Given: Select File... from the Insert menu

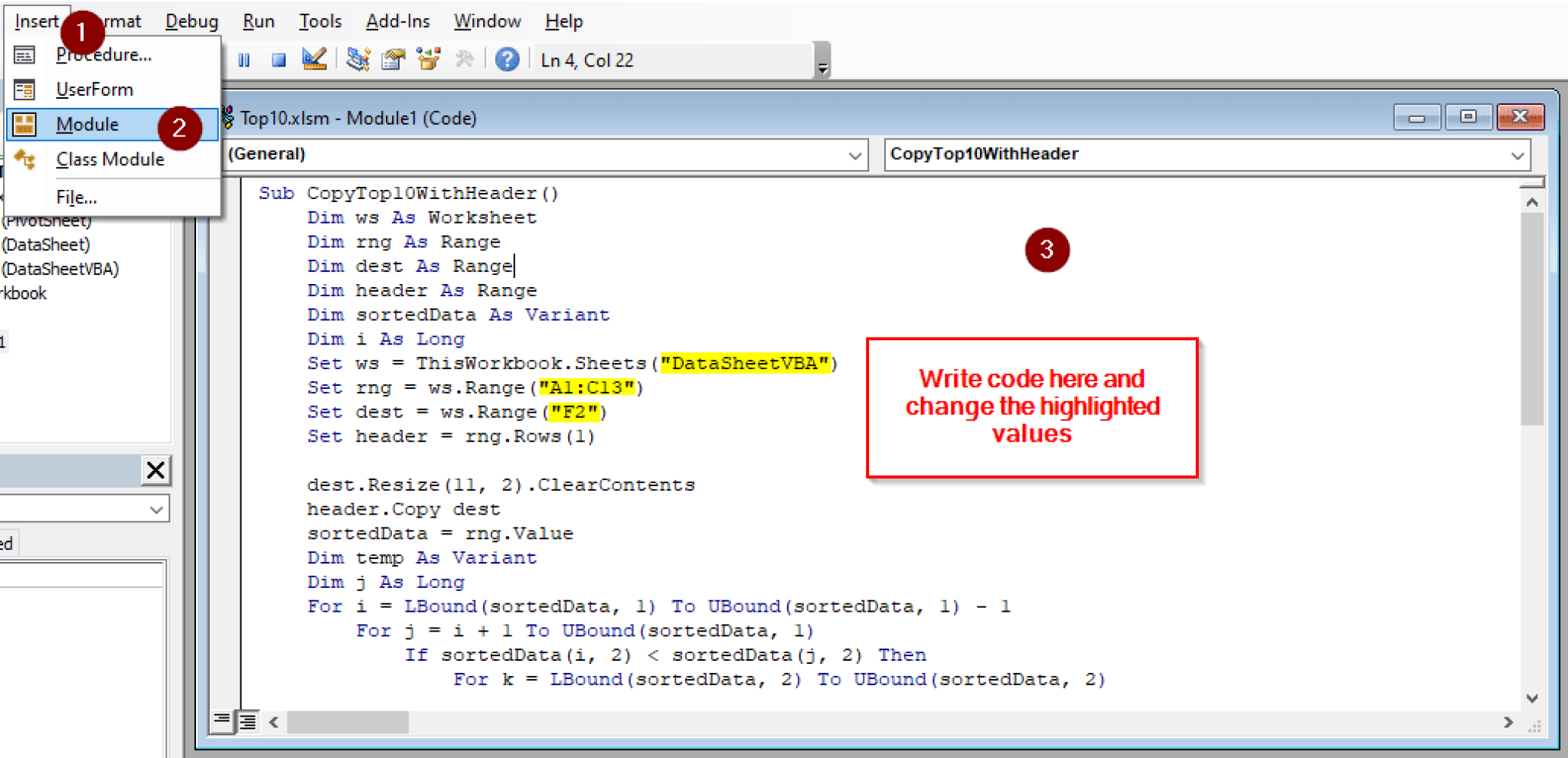Looking at the screenshot, I should tap(76, 197).
